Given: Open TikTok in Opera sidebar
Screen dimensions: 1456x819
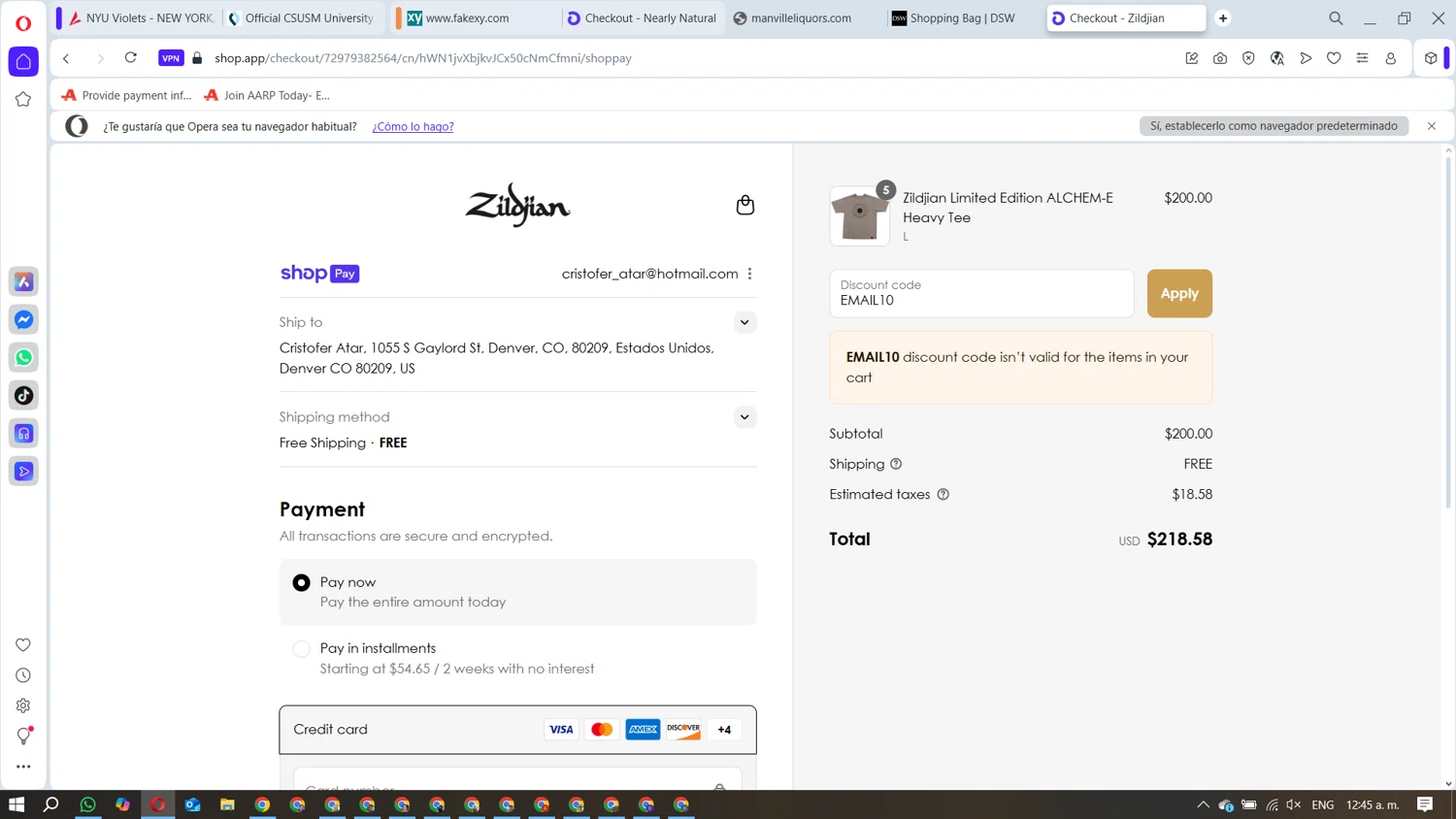Looking at the screenshot, I should click(23, 395).
